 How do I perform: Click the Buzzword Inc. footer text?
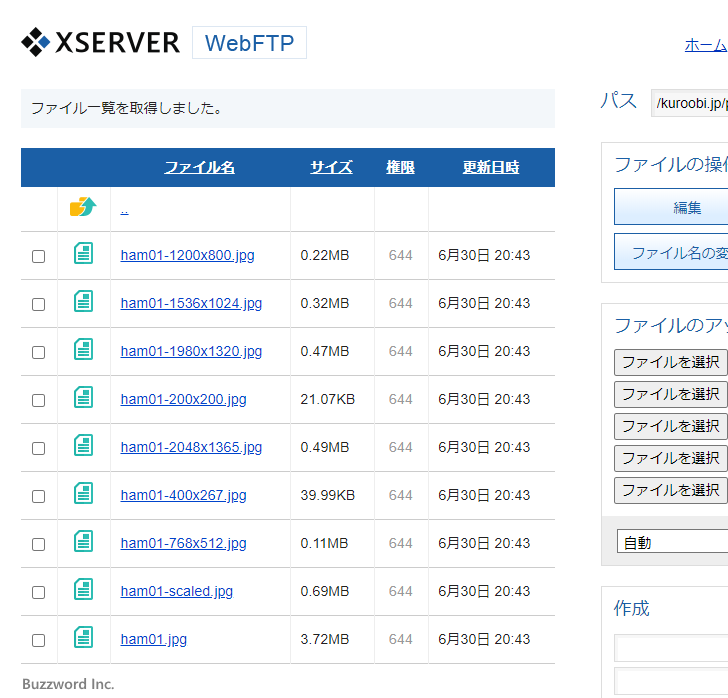68,684
